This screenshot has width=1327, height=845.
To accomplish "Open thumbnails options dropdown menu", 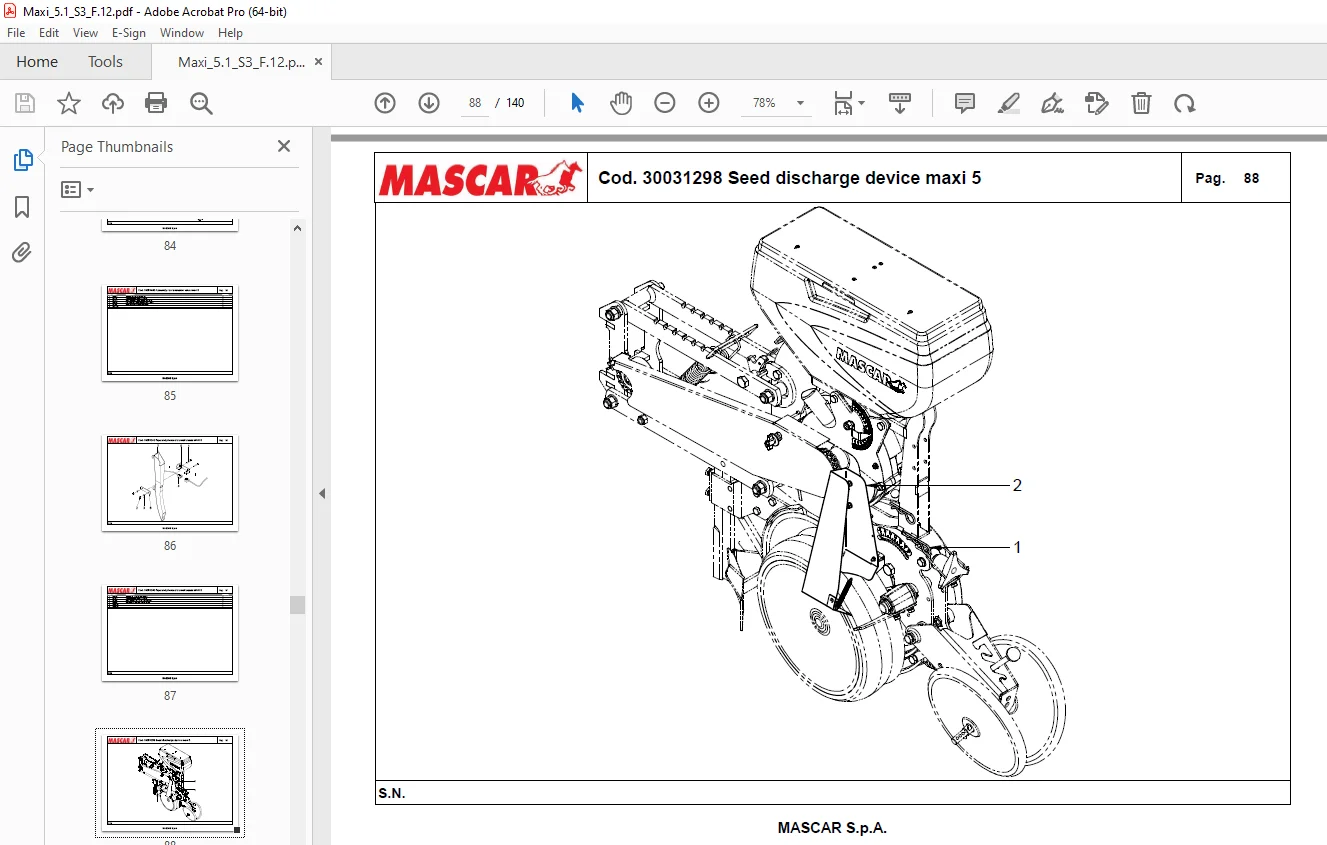I will coord(77,189).
